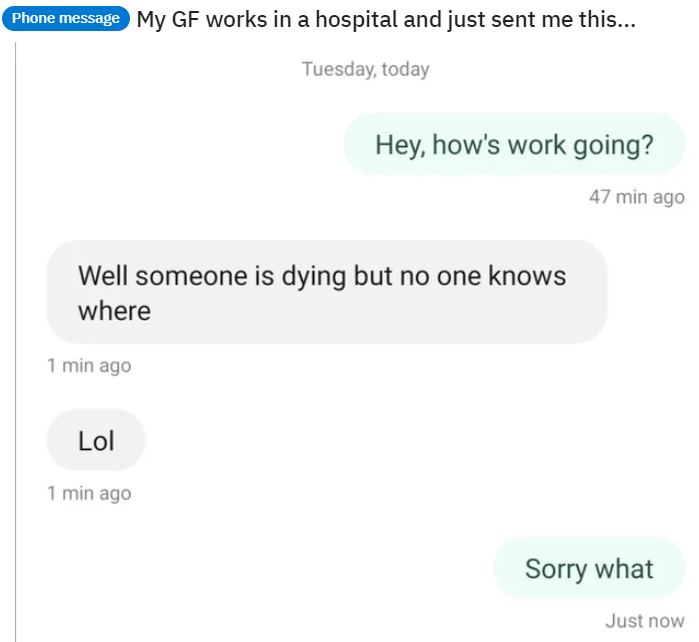Screen dimensions: 699x642
Task: Click the '47 min ago' timestamp
Action: click(x=637, y=197)
